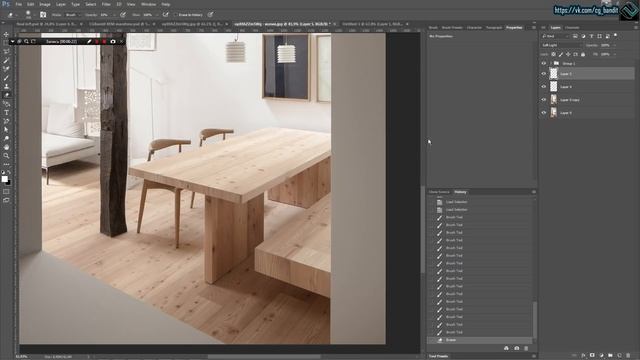Switch to the Clone Source tab
Viewport: 640px width, 360px height.
tap(439, 192)
